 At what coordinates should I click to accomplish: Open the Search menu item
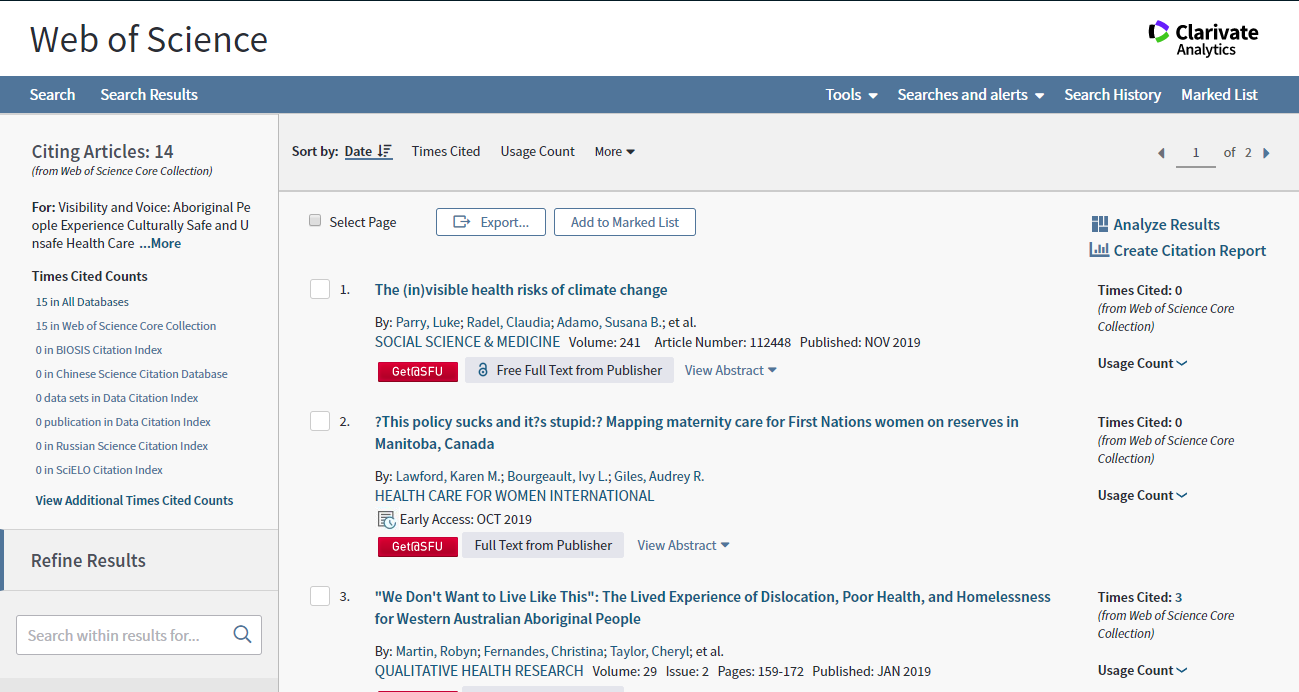[52, 94]
